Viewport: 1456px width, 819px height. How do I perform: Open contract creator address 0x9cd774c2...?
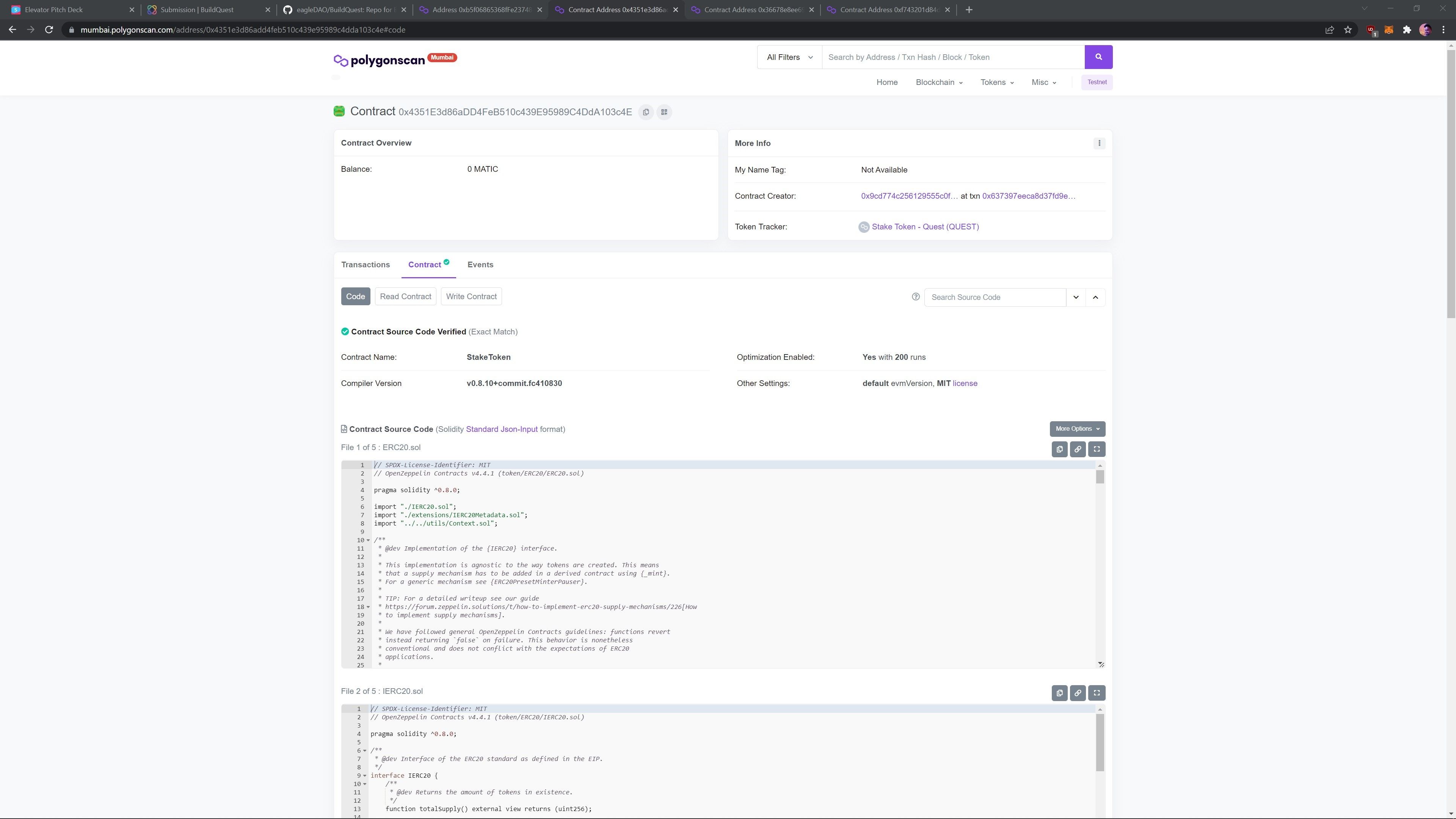(910, 196)
